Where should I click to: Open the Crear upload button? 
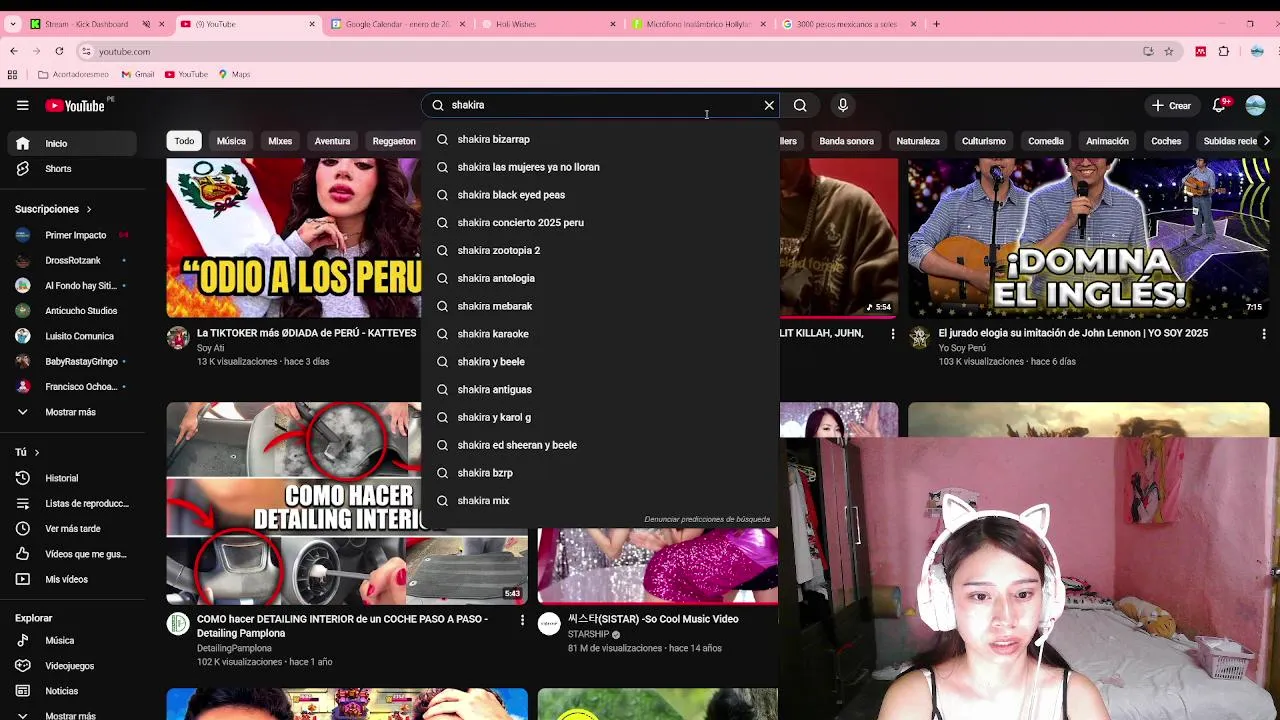point(1171,105)
